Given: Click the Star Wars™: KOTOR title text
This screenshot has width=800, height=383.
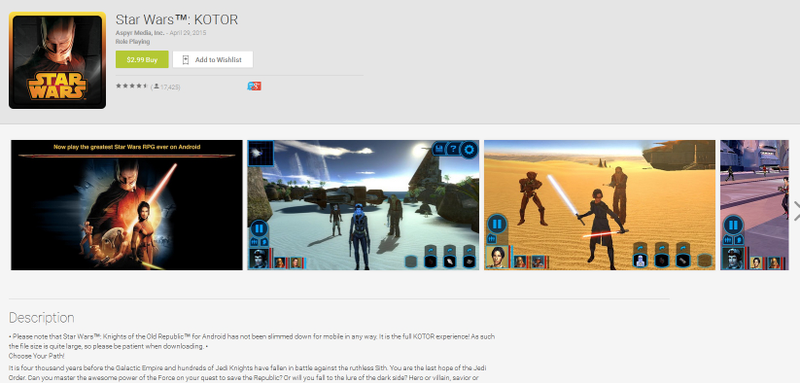Looking at the screenshot, I should (x=177, y=20).
